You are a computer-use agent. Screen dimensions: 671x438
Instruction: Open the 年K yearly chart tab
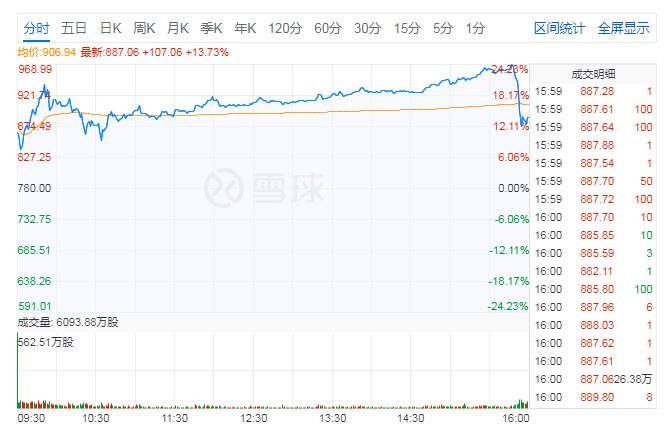[247, 28]
